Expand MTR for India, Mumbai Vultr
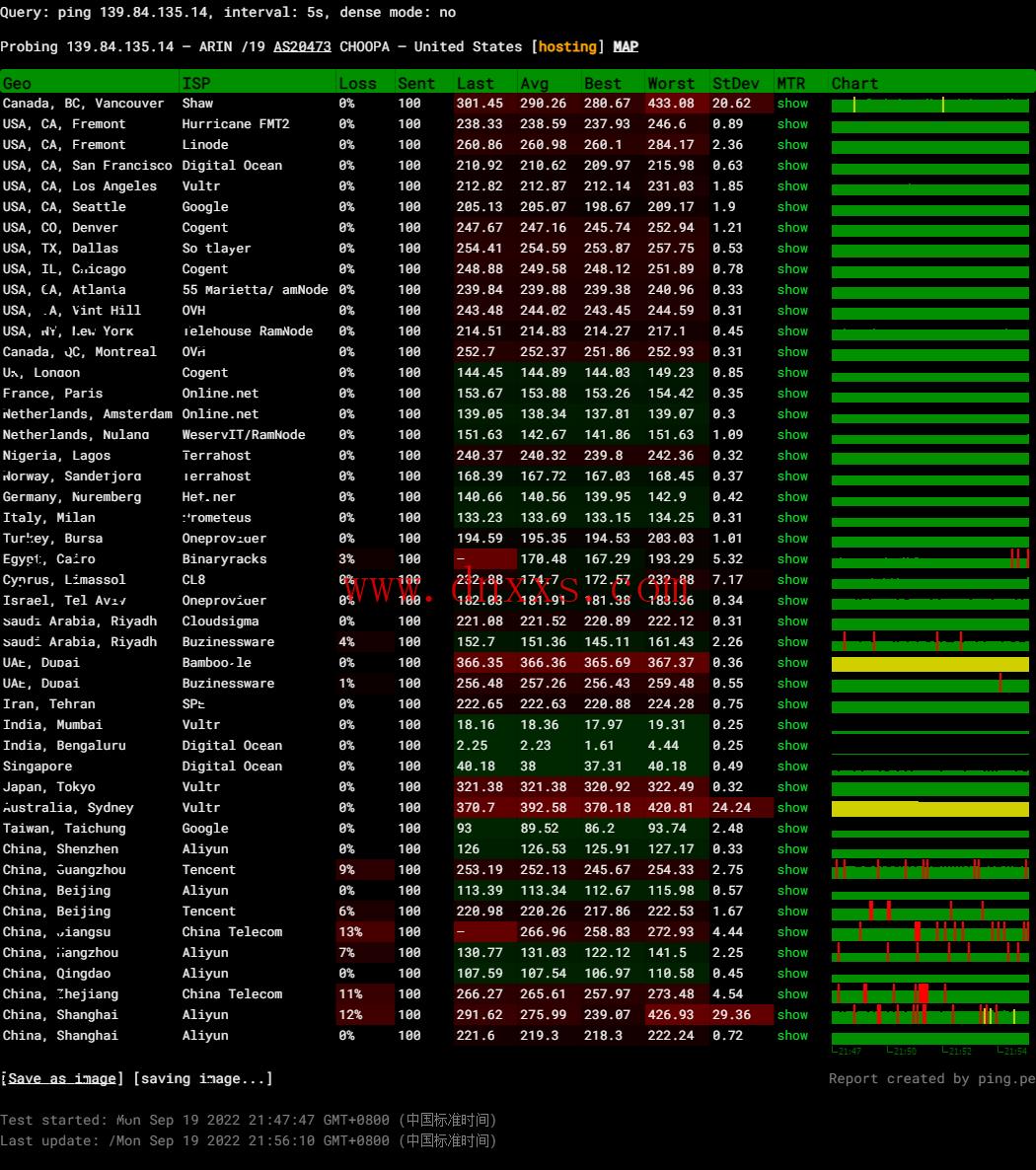Image resolution: width=1036 pixels, height=1170 pixels. coord(792,725)
